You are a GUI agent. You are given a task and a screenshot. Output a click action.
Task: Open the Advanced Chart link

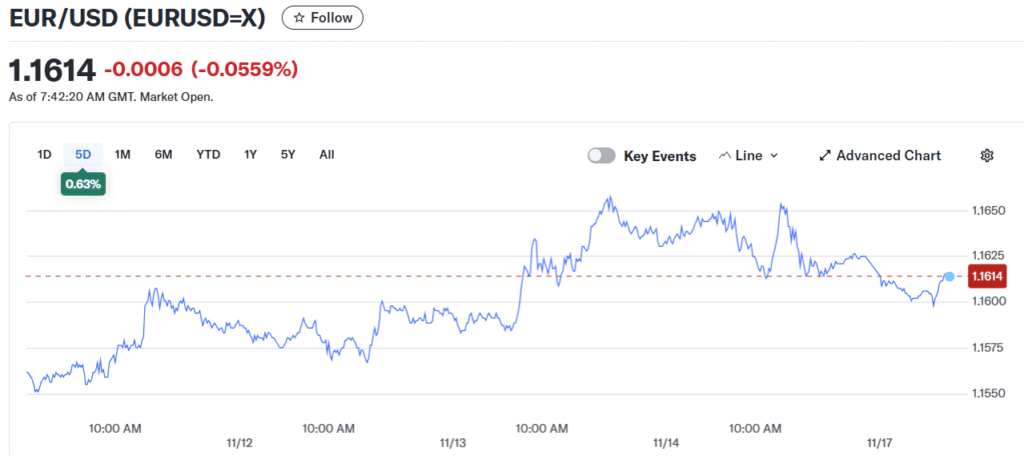[888, 155]
